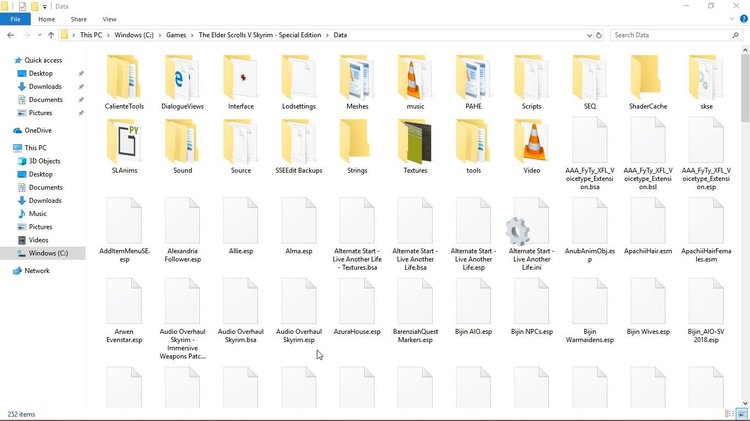Image resolution: width=750 pixels, height=421 pixels.
Task: Click Games in the address path
Action: click(176, 35)
